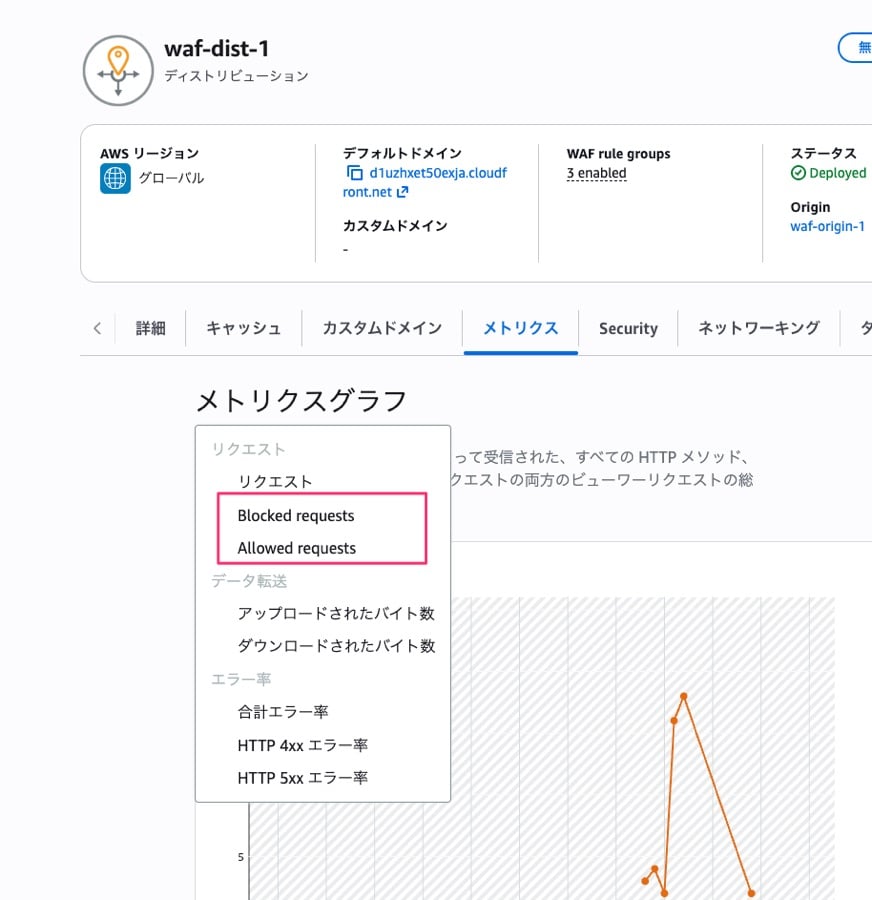Viewport: 872px width, 900px height.
Task: Open default domain via external link icon
Action: coord(402,192)
